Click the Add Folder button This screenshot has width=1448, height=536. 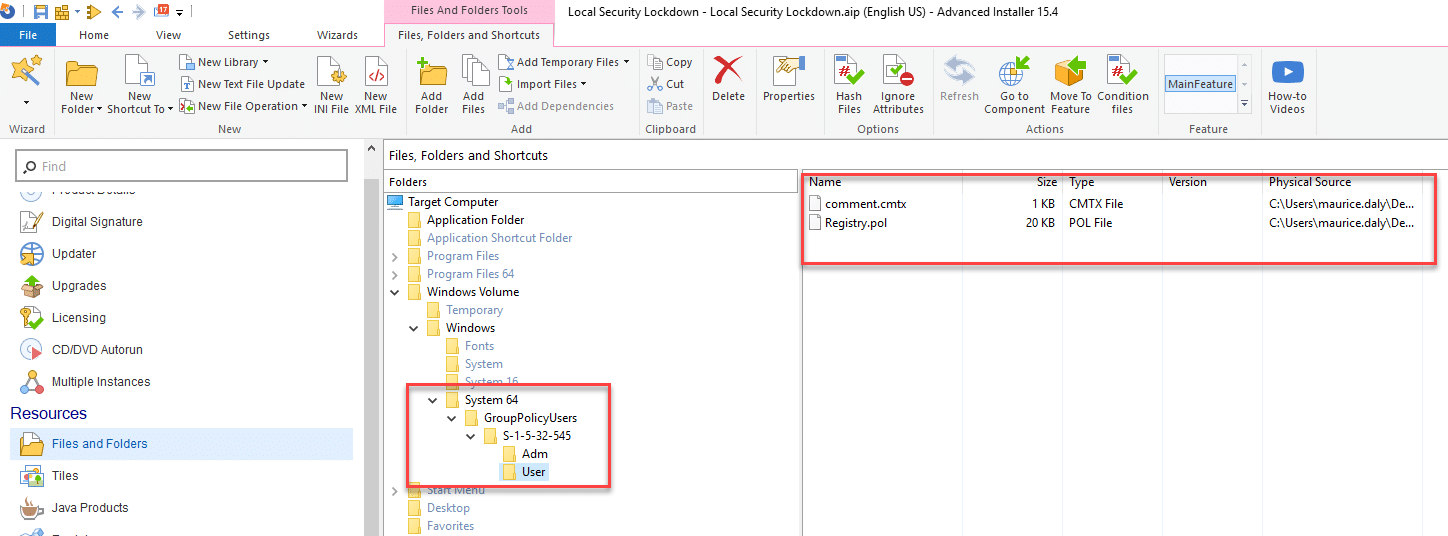point(432,85)
